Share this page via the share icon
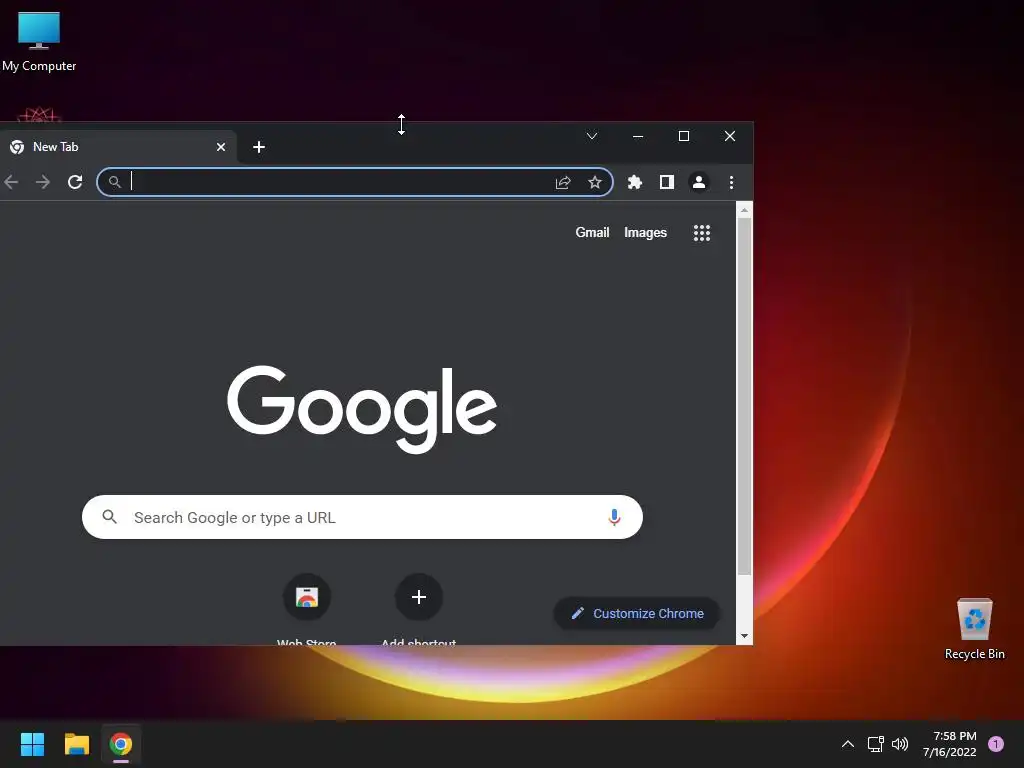This screenshot has width=1024, height=768. [563, 182]
